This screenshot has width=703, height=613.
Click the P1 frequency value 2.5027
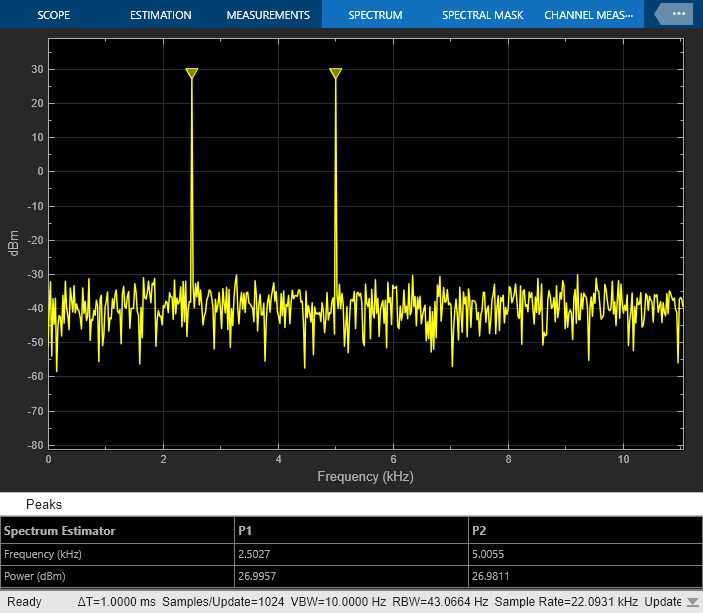pyautogui.click(x=256, y=554)
